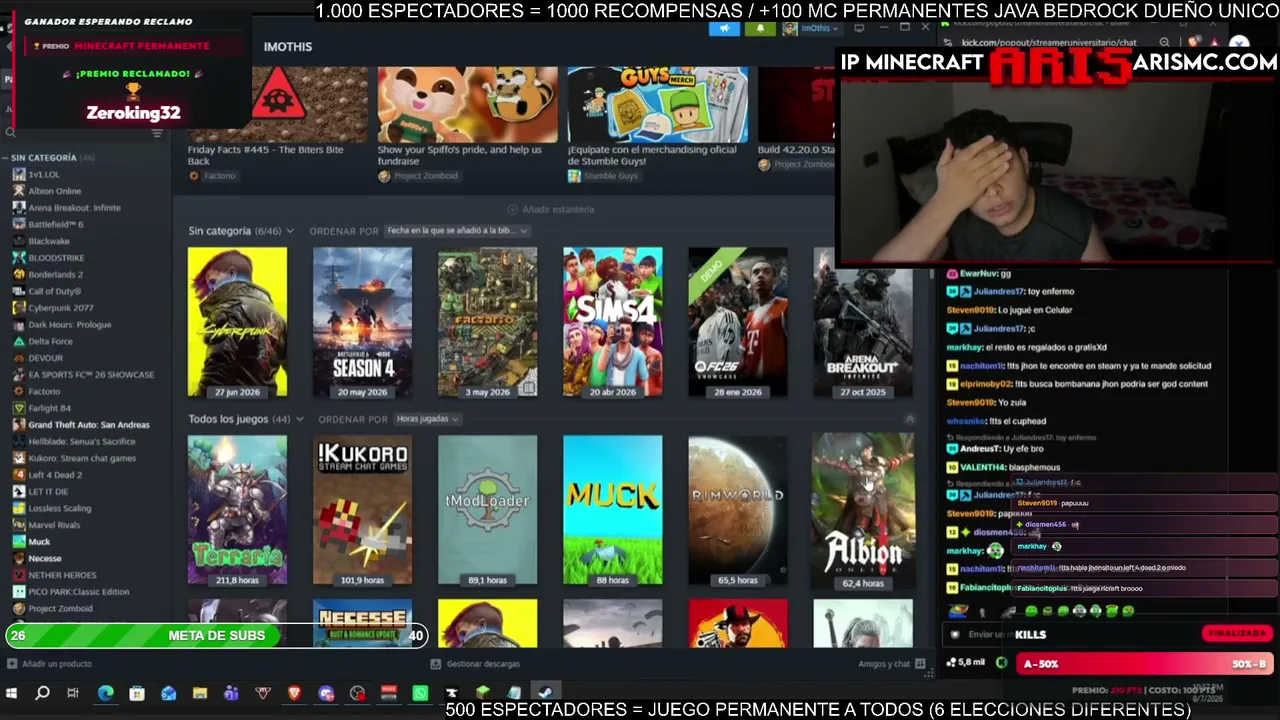Open the RimWorld cover tile
Screen dimensions: 1280x720
[x=737, y=510]
